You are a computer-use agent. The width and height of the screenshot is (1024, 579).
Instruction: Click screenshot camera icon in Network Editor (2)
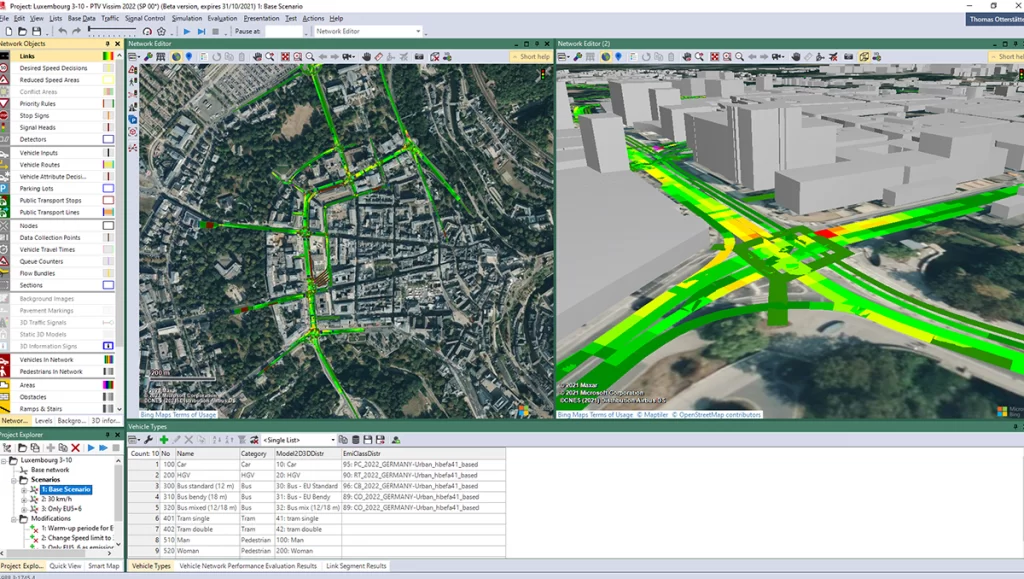pyautogui.click(x=848, y=57)
